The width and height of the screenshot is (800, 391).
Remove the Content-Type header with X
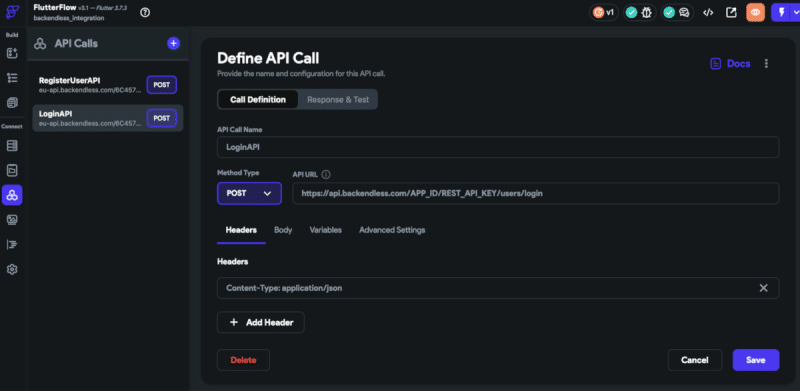click(x=763, y=288)
